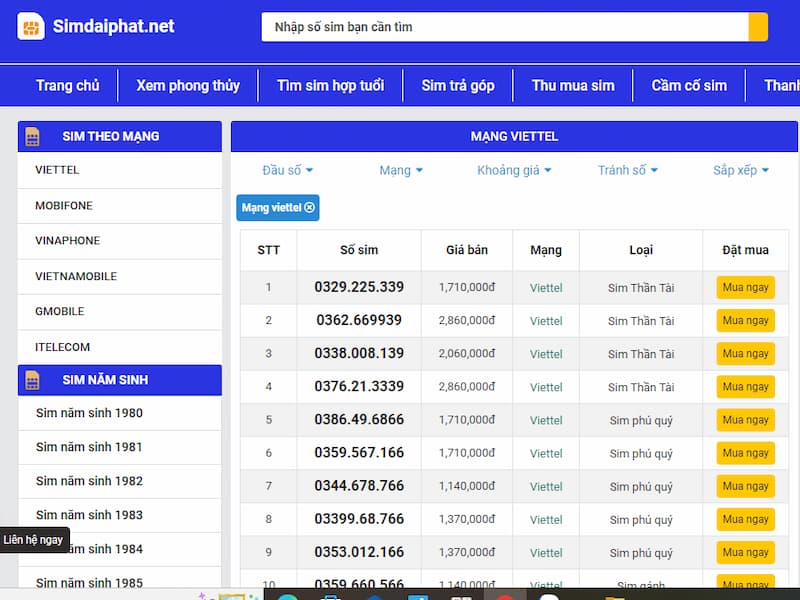Click Mua ngay for sim 0362.669939
Viewport: 800px width, 600px height.
tap(745, 320)
